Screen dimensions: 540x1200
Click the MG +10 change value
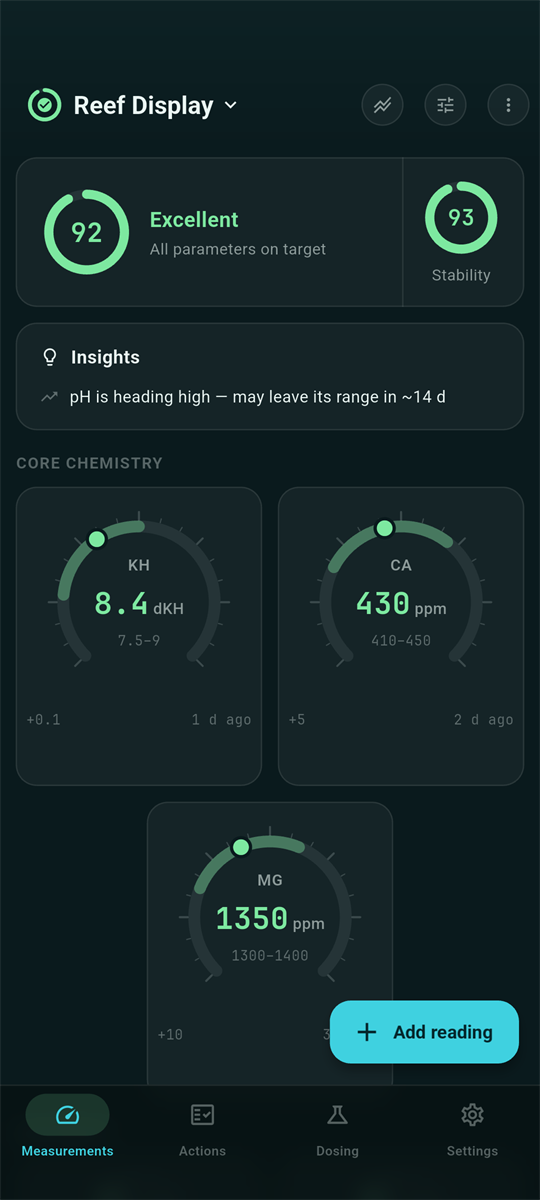click(x=170, y=1034)
